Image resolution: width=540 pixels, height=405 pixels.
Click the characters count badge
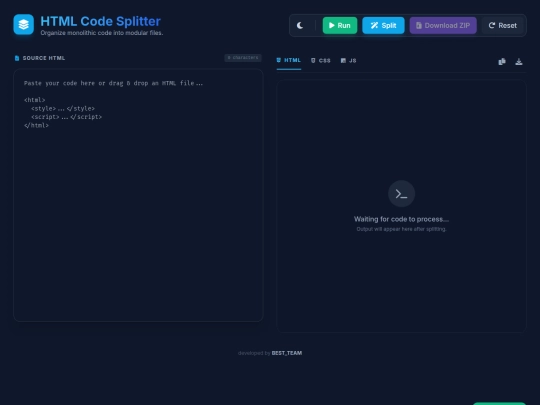pyautogui.click(x=243, y=58)
